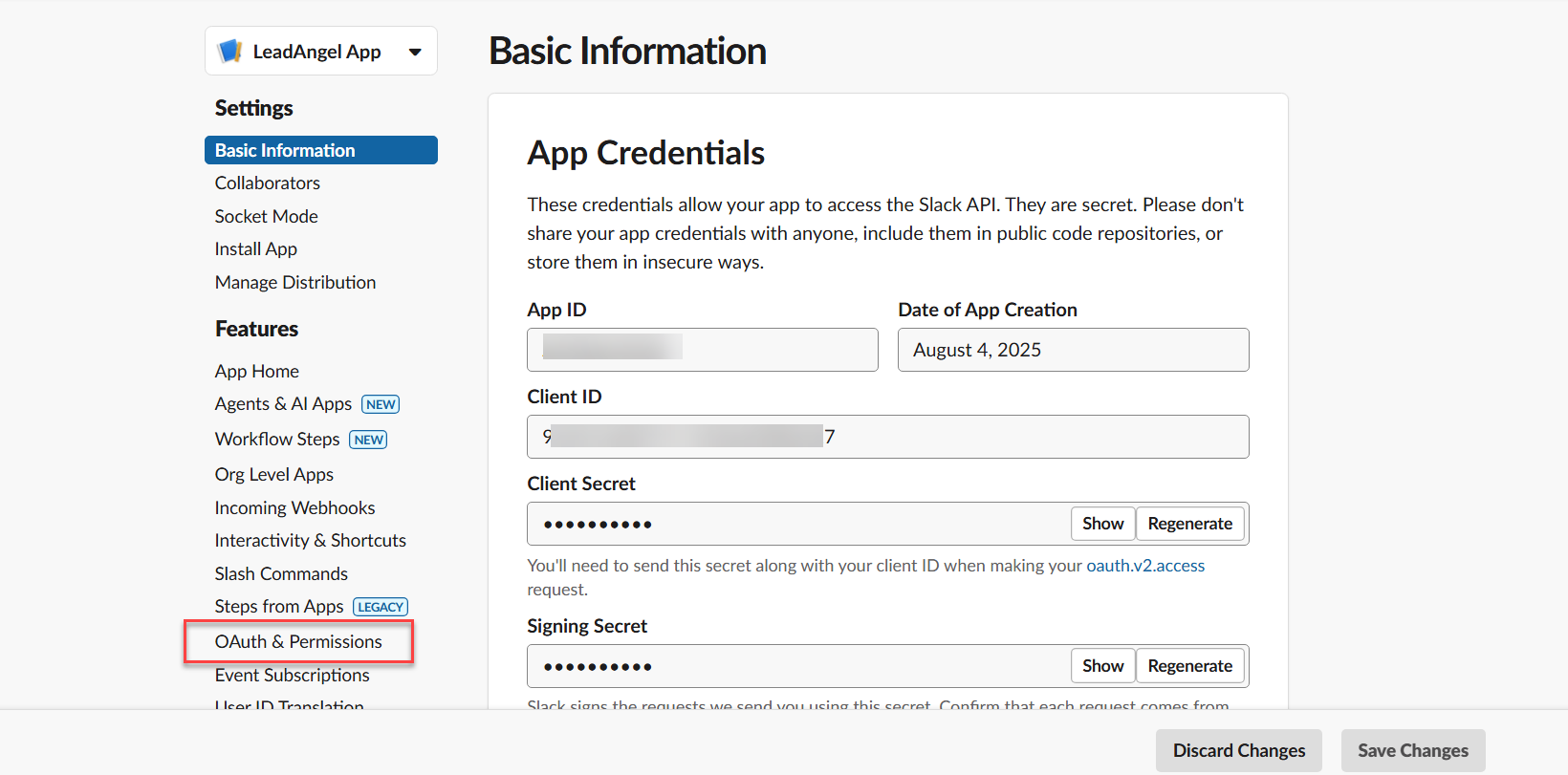Viewport: 1568px width, 775px height.
Task: Regenerate the Client Secret
Action: coord(1190,524)
